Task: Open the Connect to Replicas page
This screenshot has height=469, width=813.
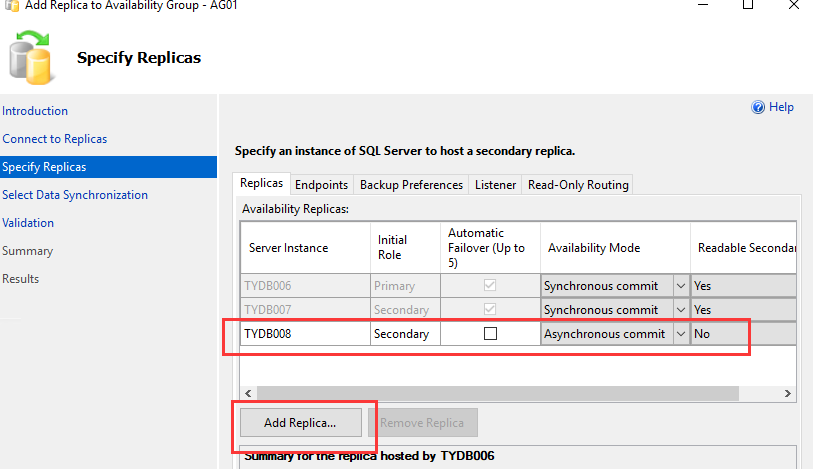Action: [x=55, y=139]
